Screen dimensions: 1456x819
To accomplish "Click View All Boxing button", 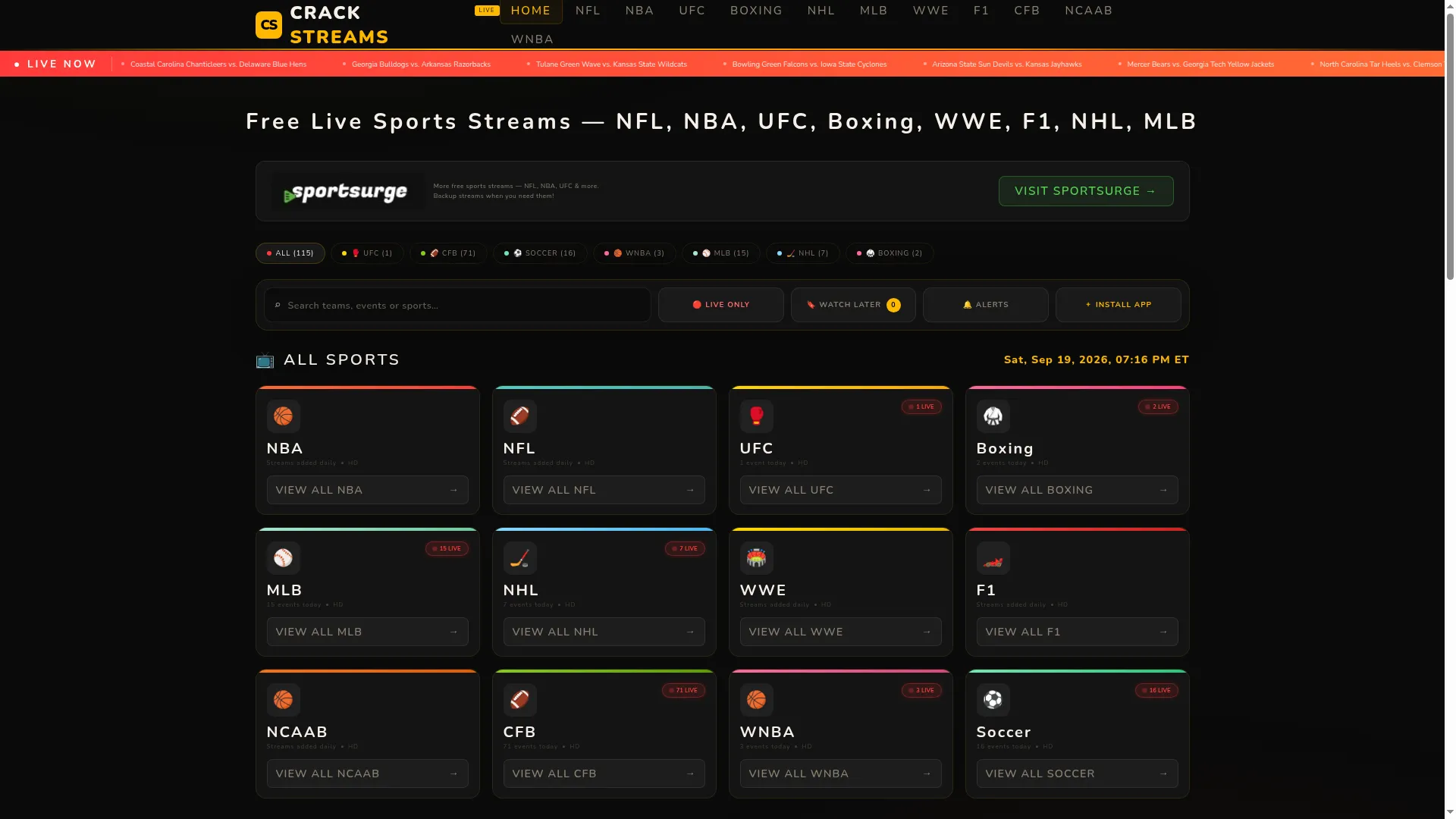I will coord(1078,490).
